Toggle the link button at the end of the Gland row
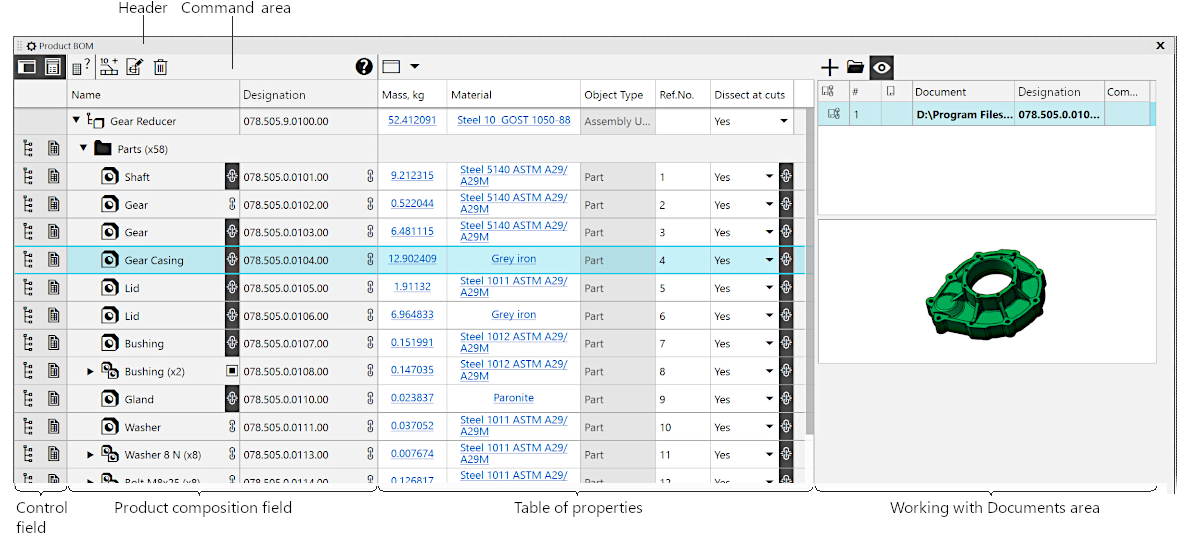The height and width of the screenshot is (538, 1177). (x=786, y=399)
